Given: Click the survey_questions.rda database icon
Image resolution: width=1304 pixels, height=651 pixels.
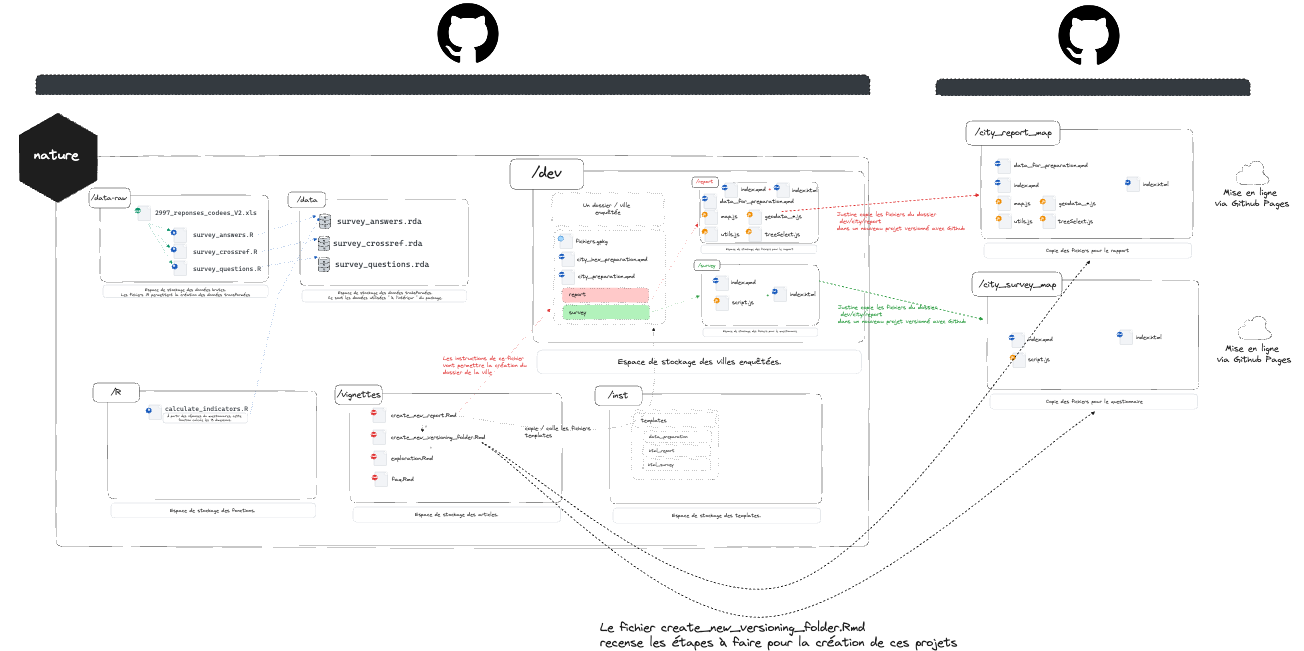Looking at the screenshot, I should tap(324, 265).
